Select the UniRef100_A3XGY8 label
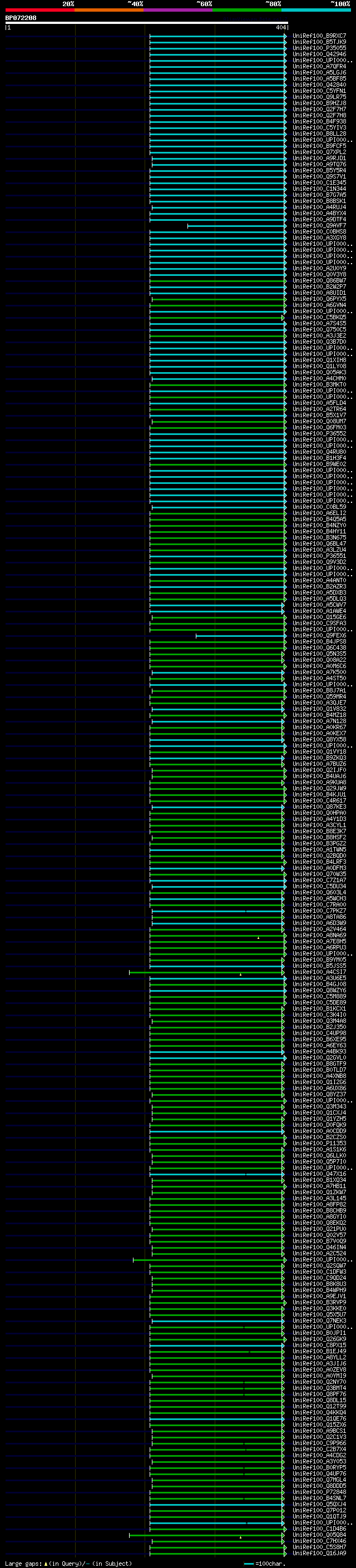356x1568 pixels. click(319, 238)
